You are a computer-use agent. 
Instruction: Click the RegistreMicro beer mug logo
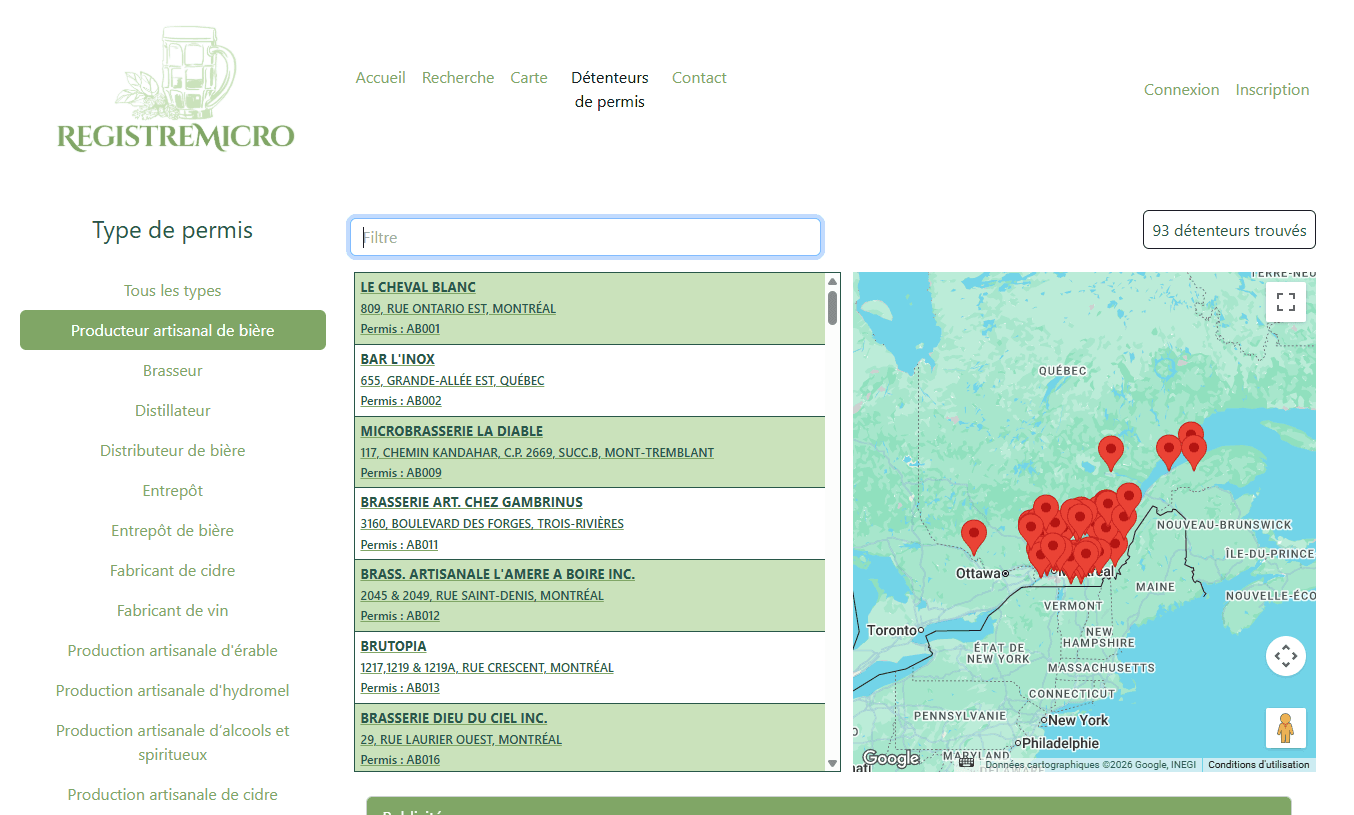tap(176, 90)
